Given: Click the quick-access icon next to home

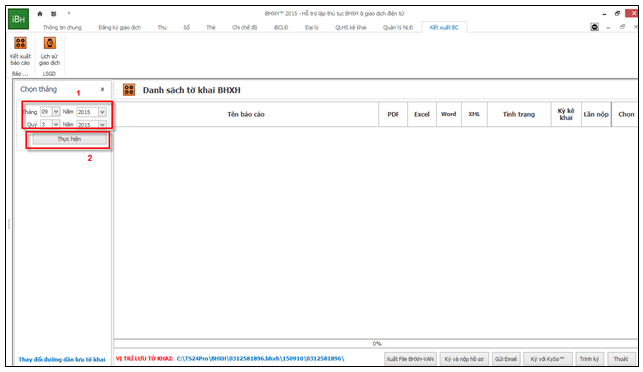Looking at the screenshot, I should (x=54, y=14).
